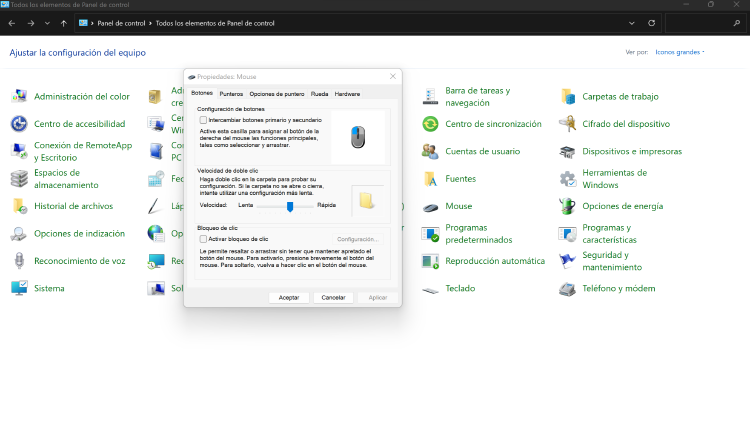This screenshot has height=427, width=750.
Task: Click the Cancelar button
Action: (333, 297)
